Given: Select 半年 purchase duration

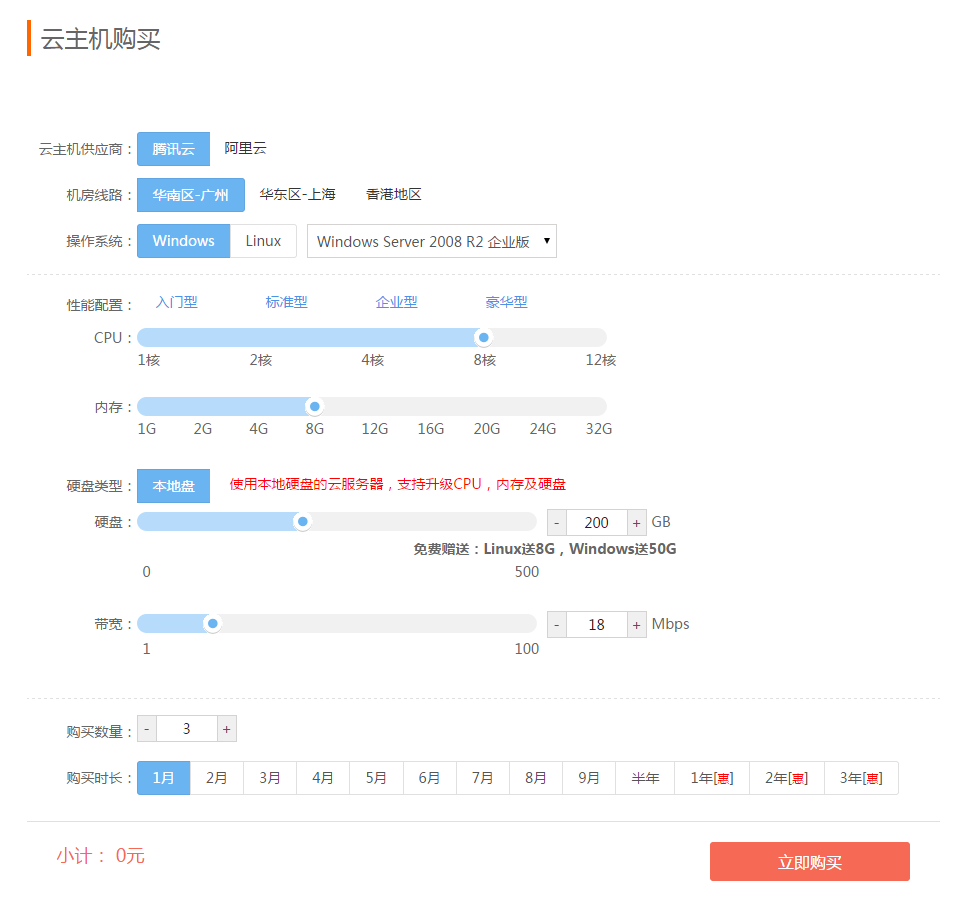Looking at the screenshot, I should [x=645, y=778].
